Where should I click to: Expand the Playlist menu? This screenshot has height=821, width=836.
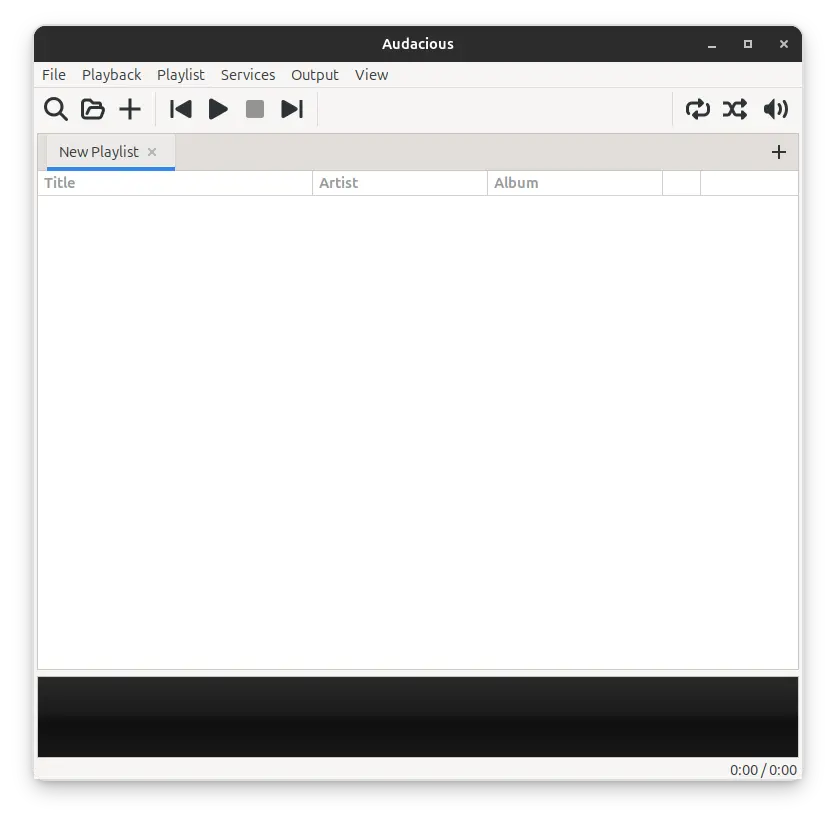pos(181,75)
